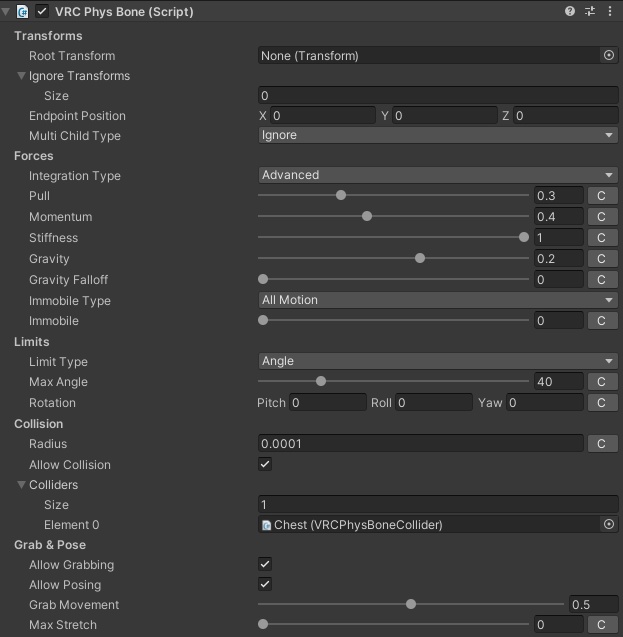This screenshot has height=637, width=623.
Task: Disable the VRC Phys Bone component checkbox
Action: point(42,11)
